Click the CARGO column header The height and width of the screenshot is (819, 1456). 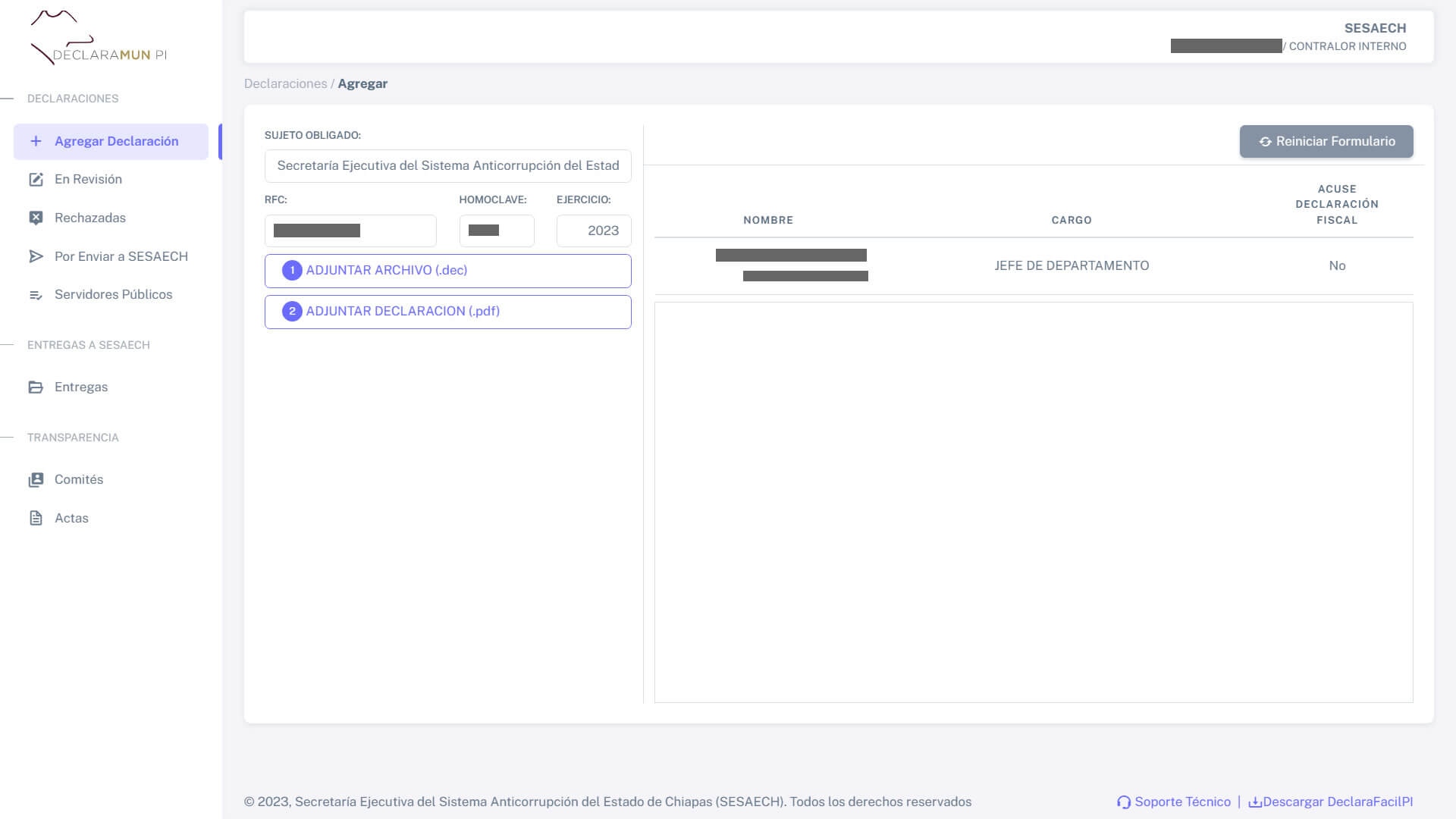[1072, 220]
